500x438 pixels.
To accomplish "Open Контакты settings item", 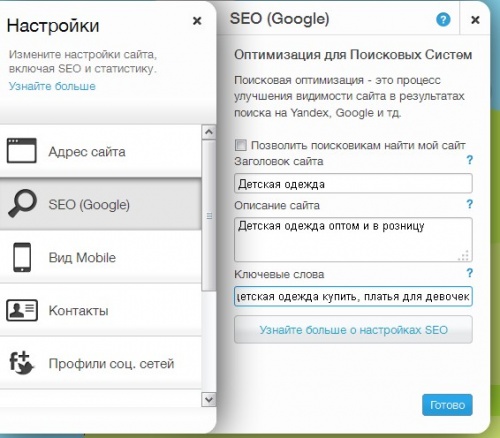I will click(101, 310).
